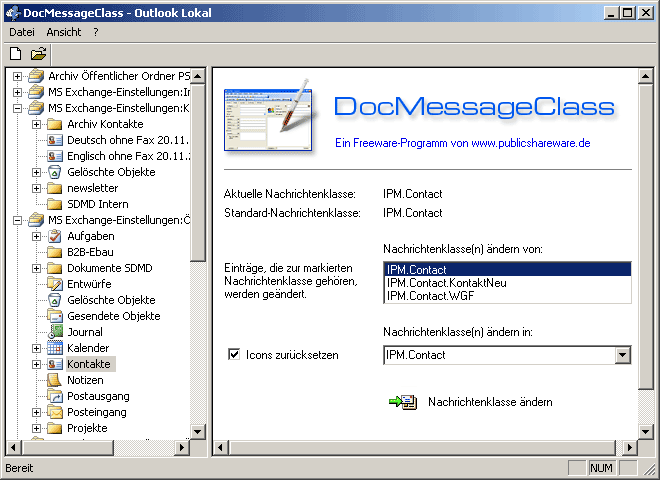This screenshot has width=660, height=480.
Task: Open the www.publicshareware.de freeware link
Action: coord(530,143)
